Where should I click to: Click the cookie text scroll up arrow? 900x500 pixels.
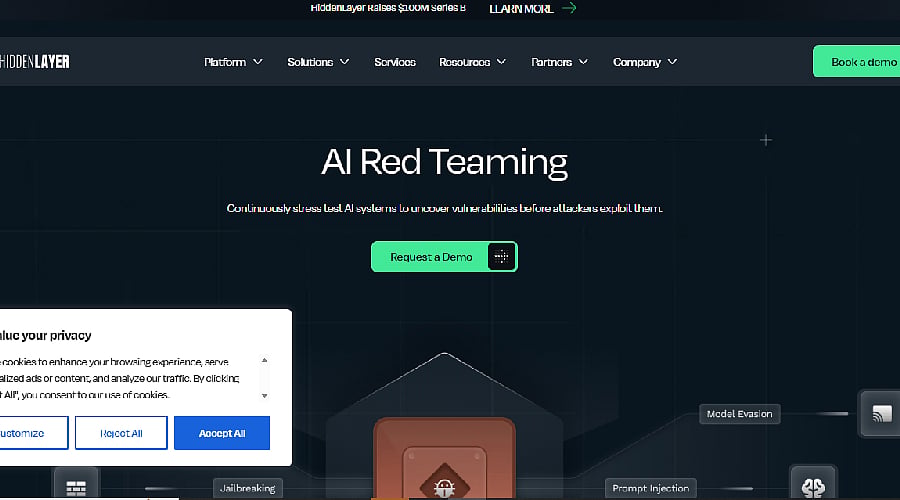[265, 361]
